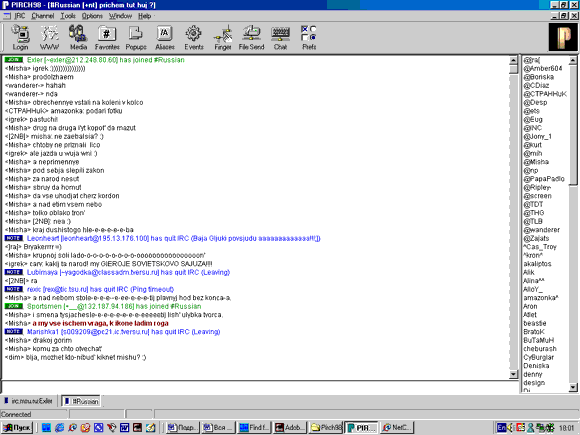This screenshot has height=435, width=580.
Task: Open the Tools menu
Action: 68,16
